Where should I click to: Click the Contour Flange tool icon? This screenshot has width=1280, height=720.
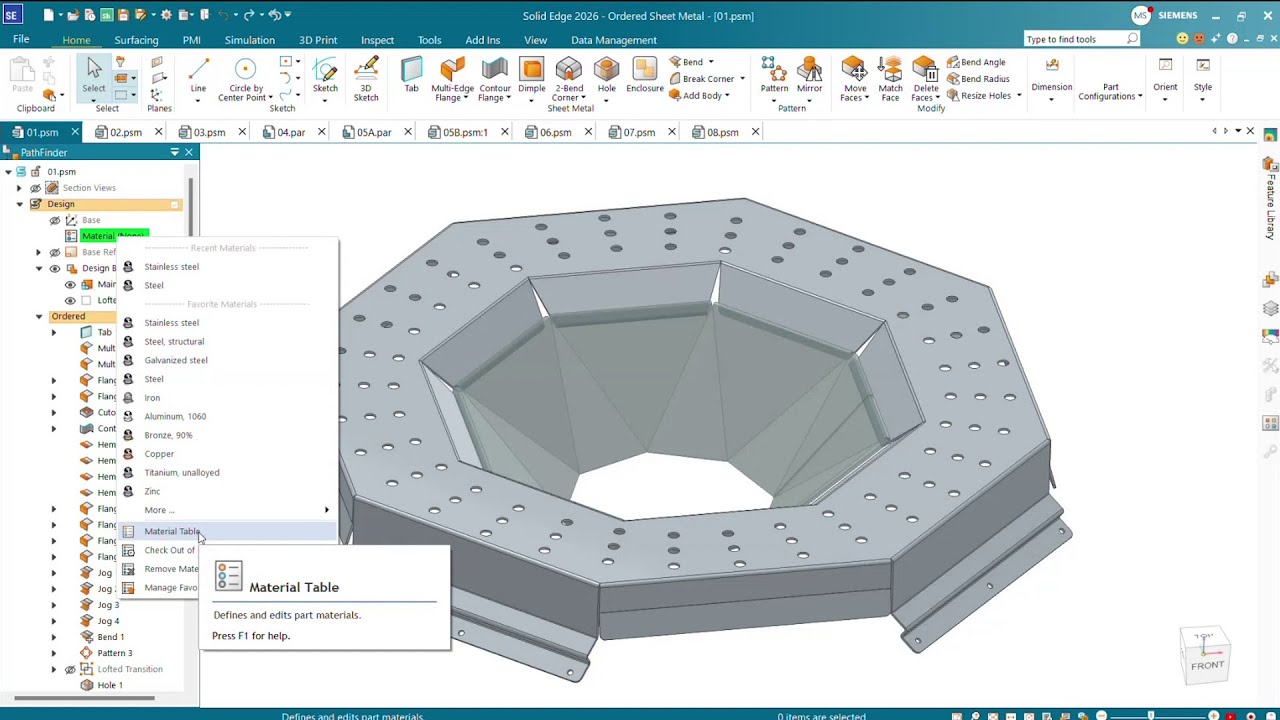coord(494,69)
